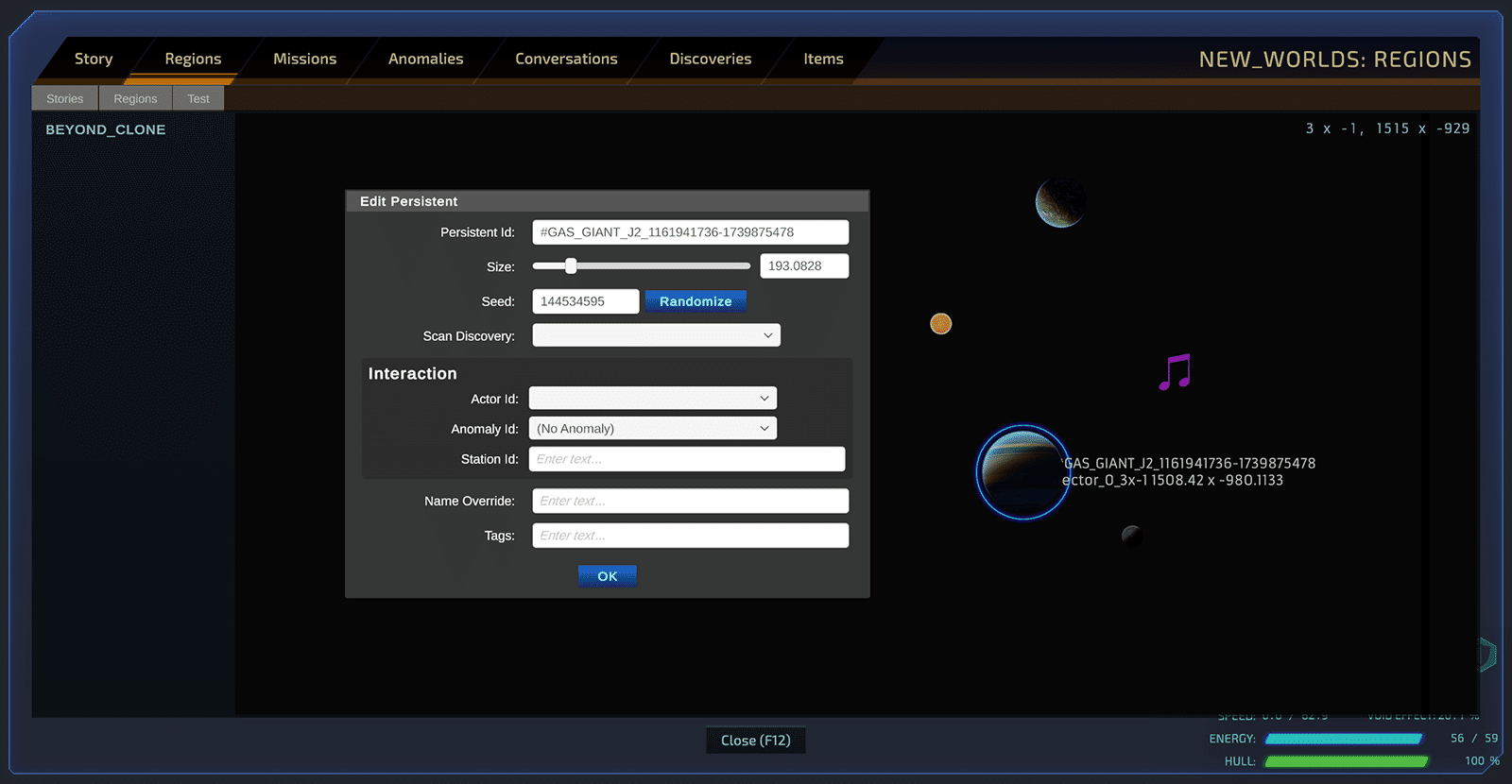
Task: Click the Earth-like planet at top
Action: [x=1060, y=202]
